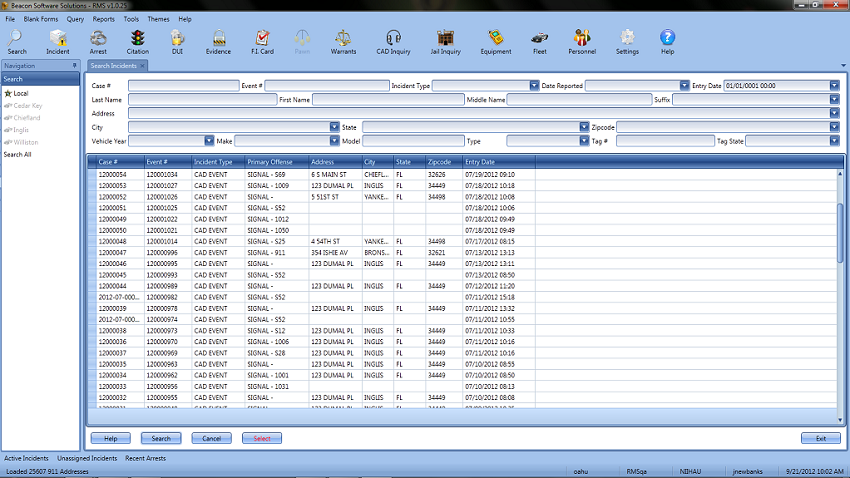Expand the Incident Type dropdown
850x478 pixels.
[535, 86]
